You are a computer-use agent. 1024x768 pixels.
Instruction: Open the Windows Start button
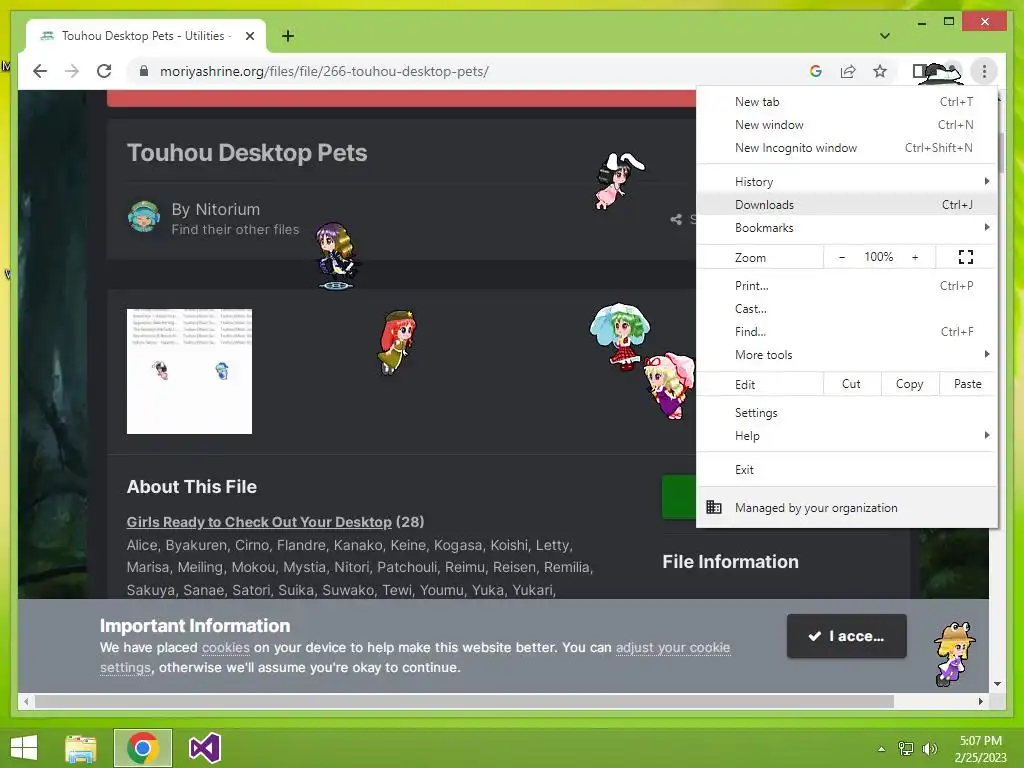click(24, 748)
